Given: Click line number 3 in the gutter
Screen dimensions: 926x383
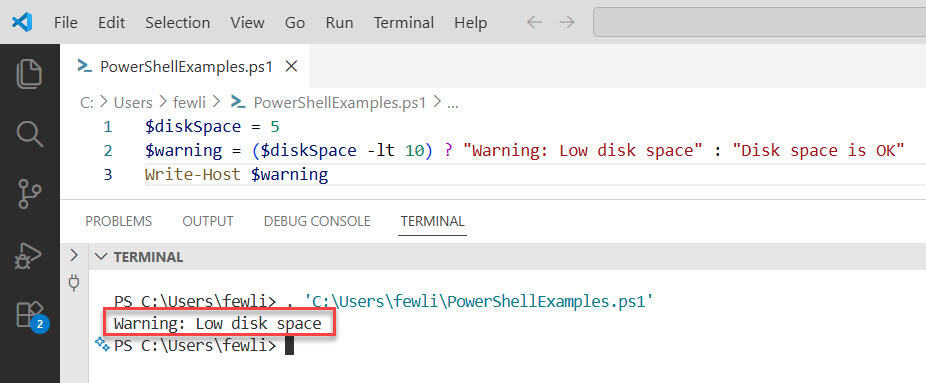Looking at the screenshot, I should 107,175.
